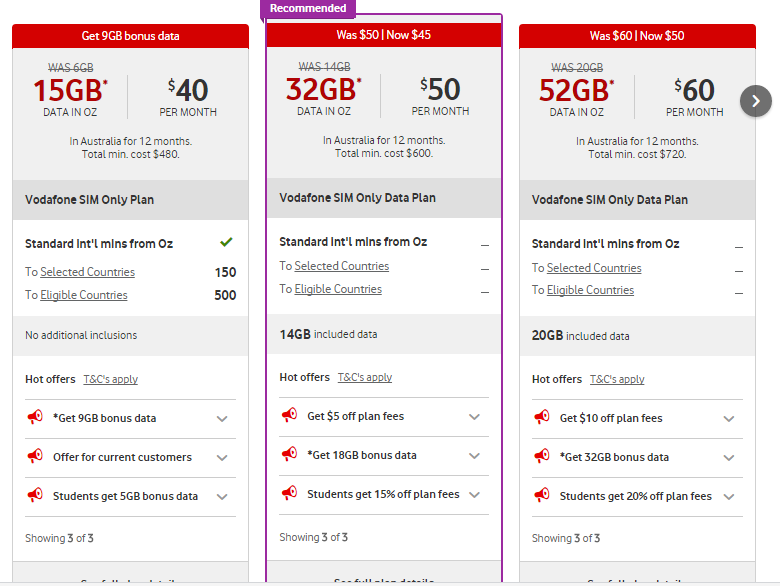Click megaphone icon beside Get $10 off plan fees
This screenshot has width=780, height=586.
542,417
